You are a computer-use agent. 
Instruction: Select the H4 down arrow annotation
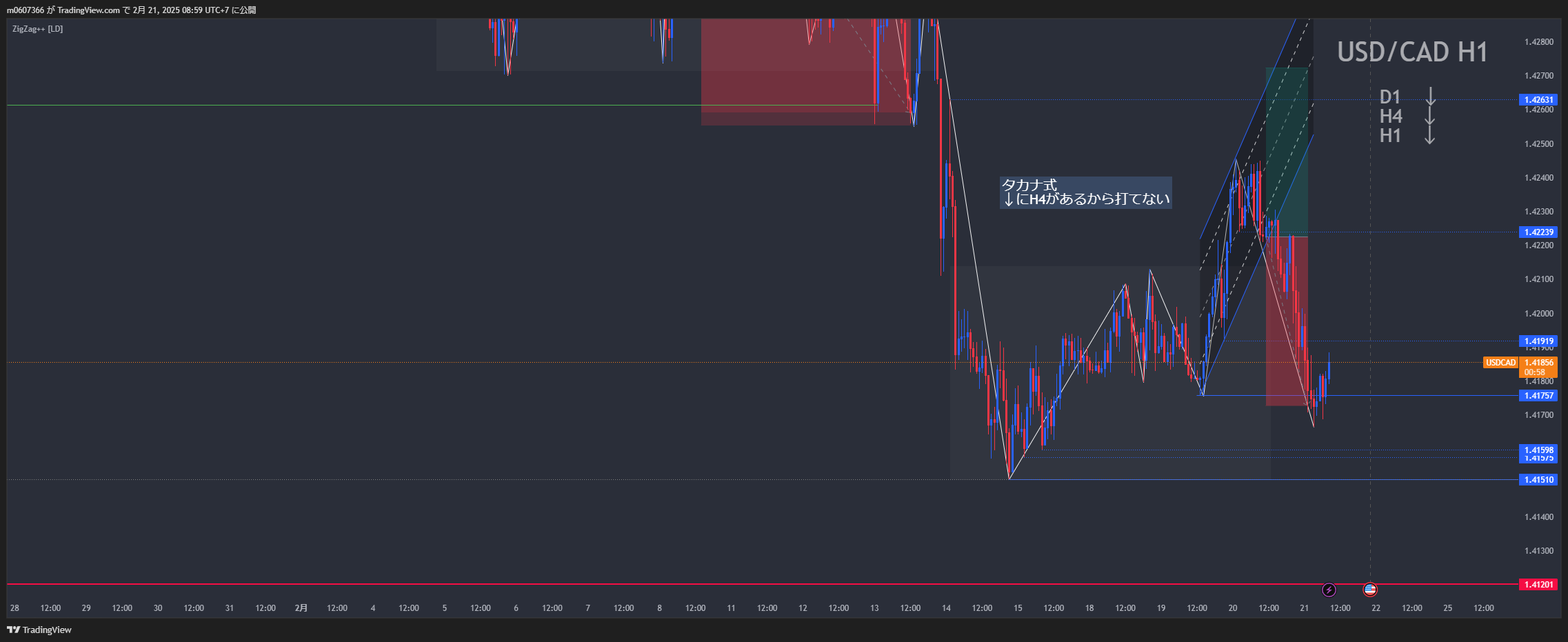pyautogui.click(x=1430, y=116)
